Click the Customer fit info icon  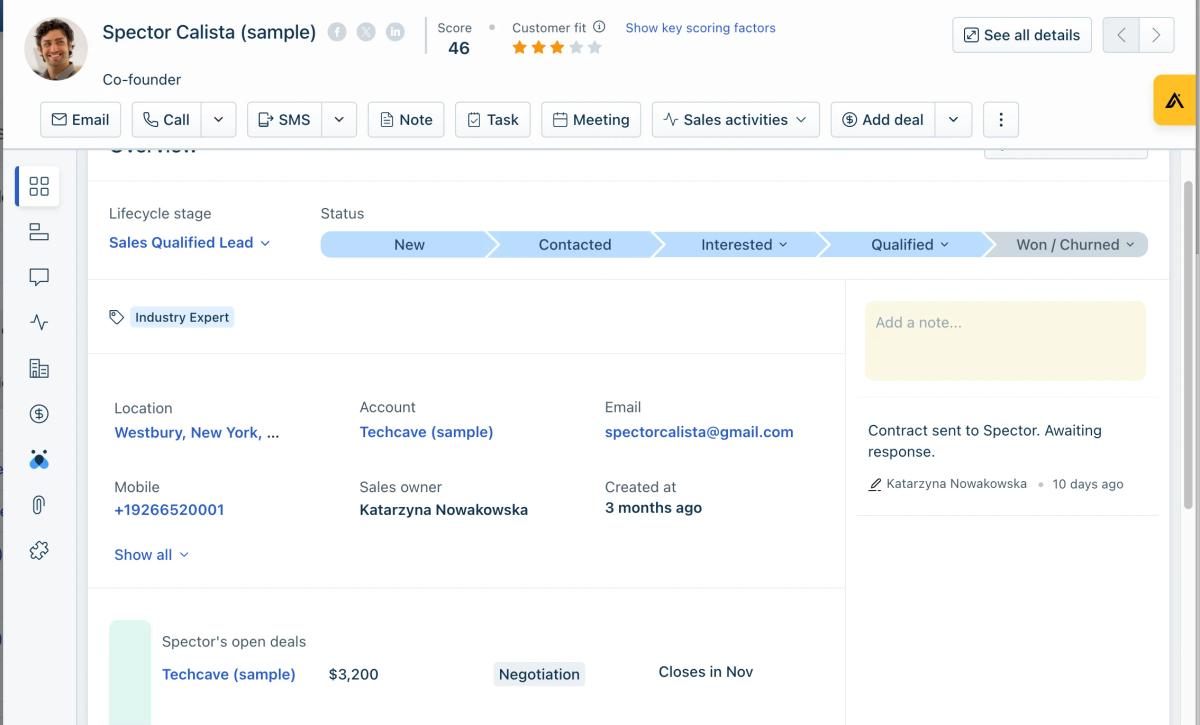coord(599,27)
